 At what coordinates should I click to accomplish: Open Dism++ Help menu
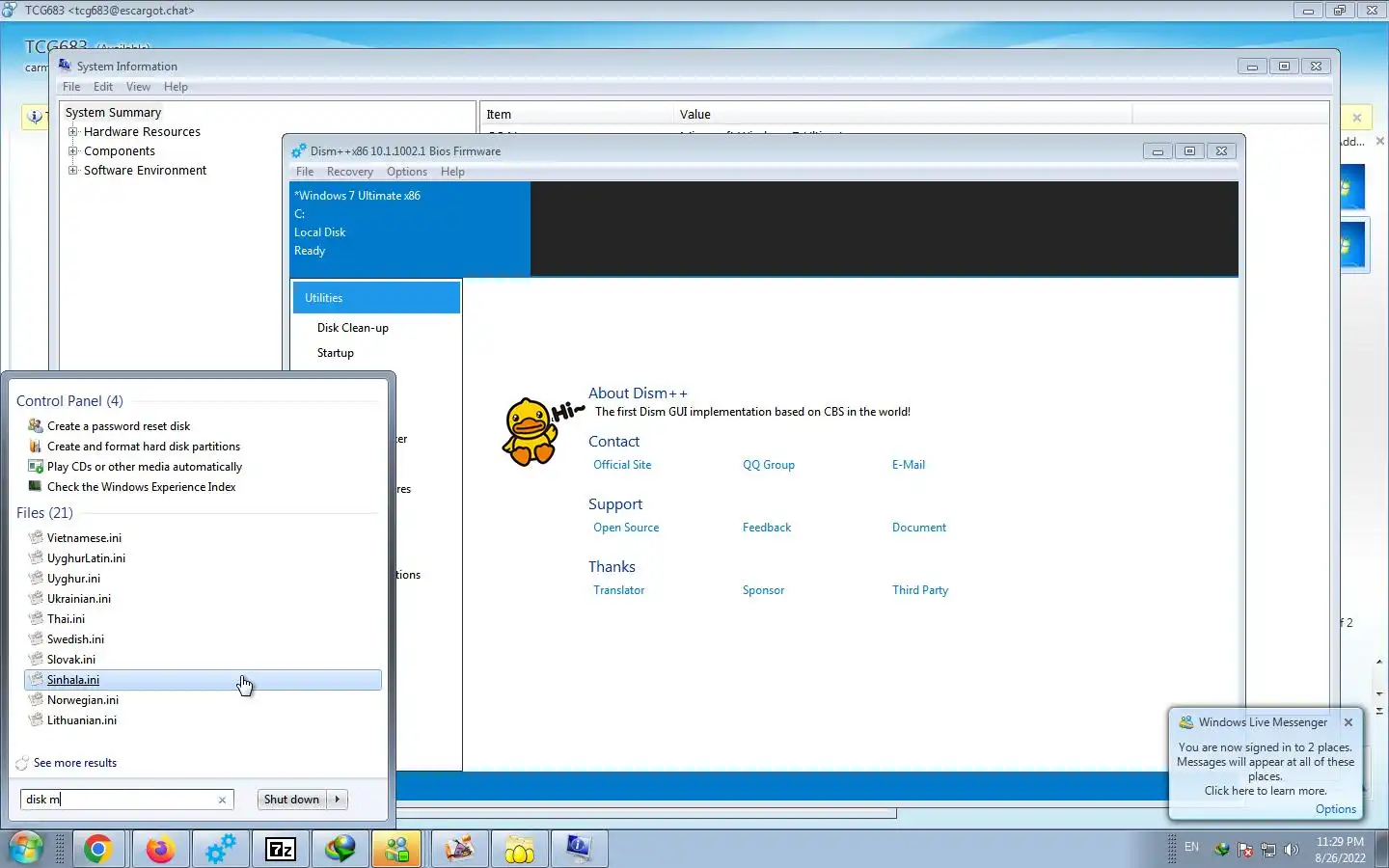click(452, 172)
